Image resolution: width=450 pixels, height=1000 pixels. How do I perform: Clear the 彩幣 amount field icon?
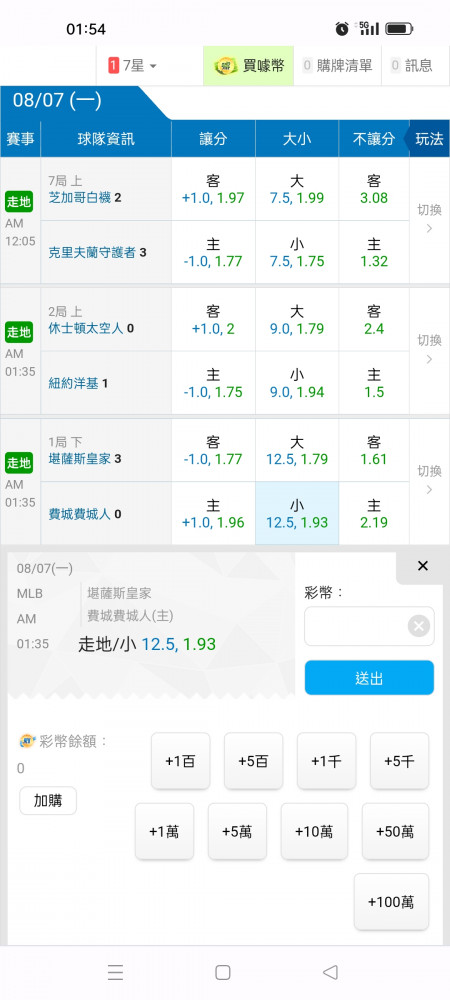(419, 626)
